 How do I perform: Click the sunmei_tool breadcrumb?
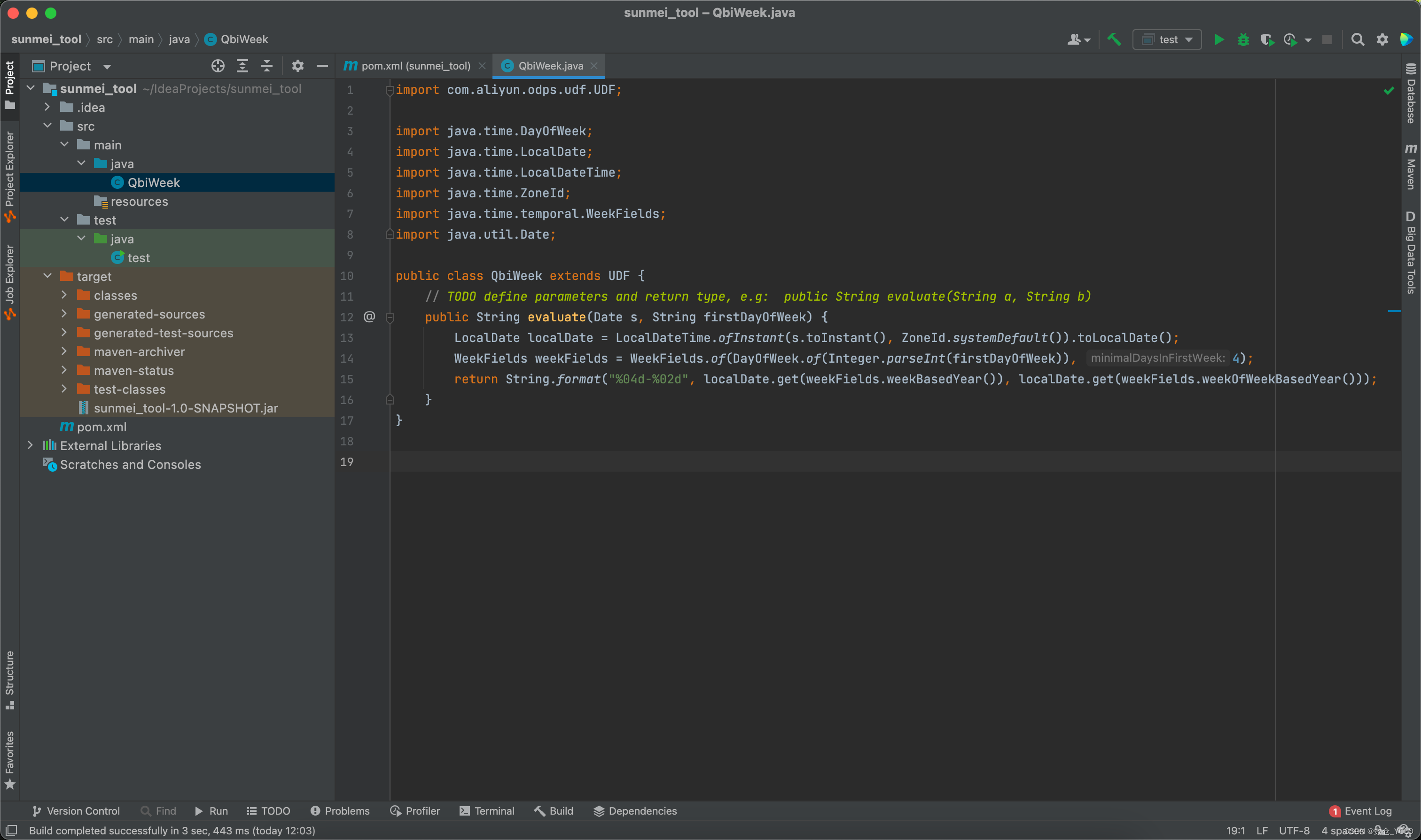pos(47,39)
